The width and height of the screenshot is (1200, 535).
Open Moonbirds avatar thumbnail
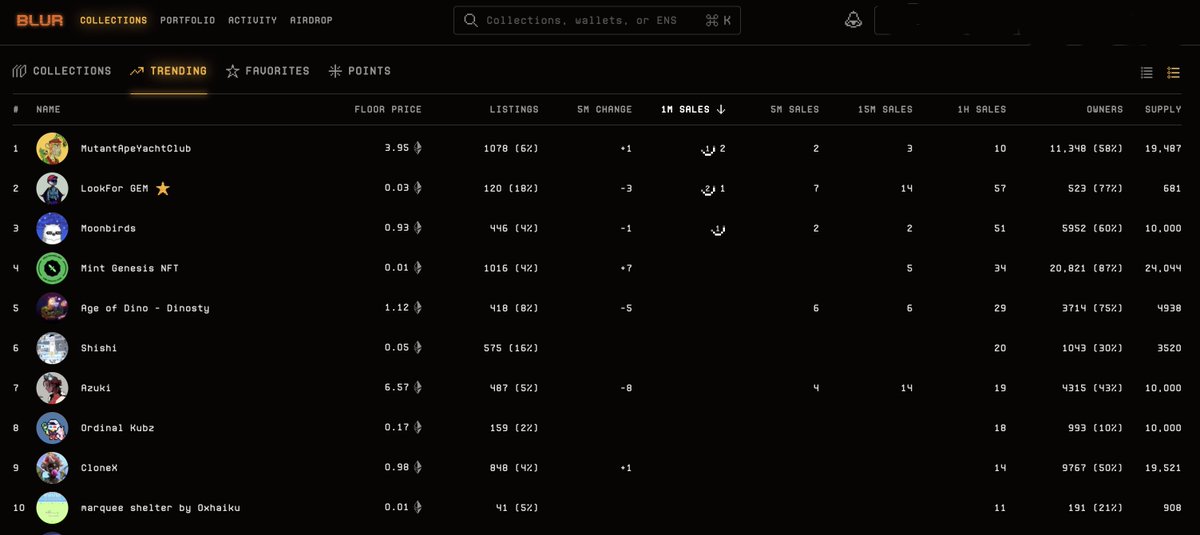point(52,228)
